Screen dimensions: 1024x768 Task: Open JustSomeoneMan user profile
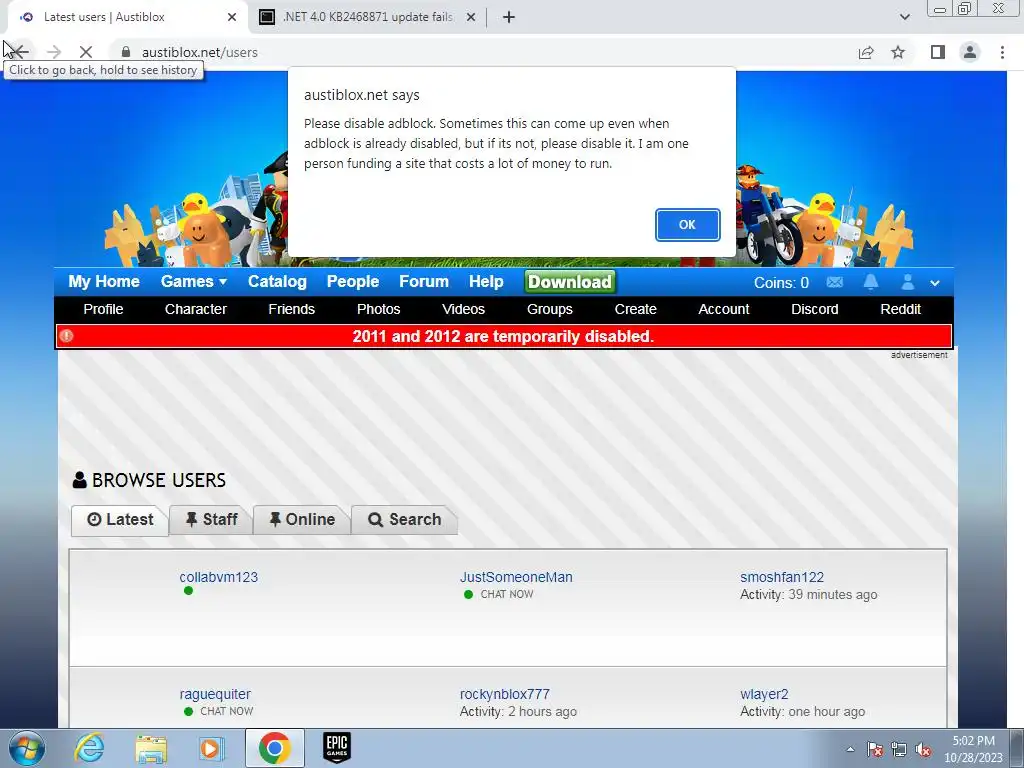point(516,577)
